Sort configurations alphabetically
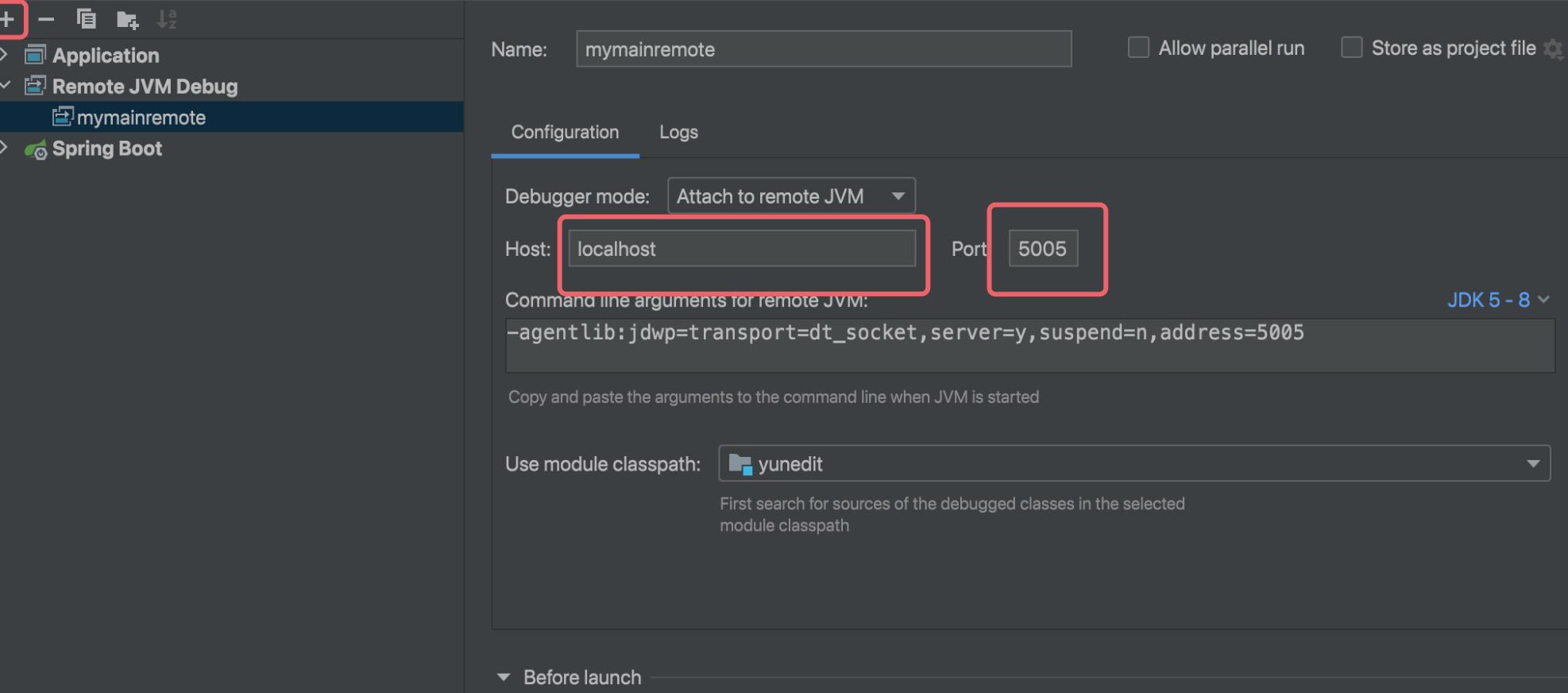The height and width of the screenshot is (693, 1568). click(167, 19)
